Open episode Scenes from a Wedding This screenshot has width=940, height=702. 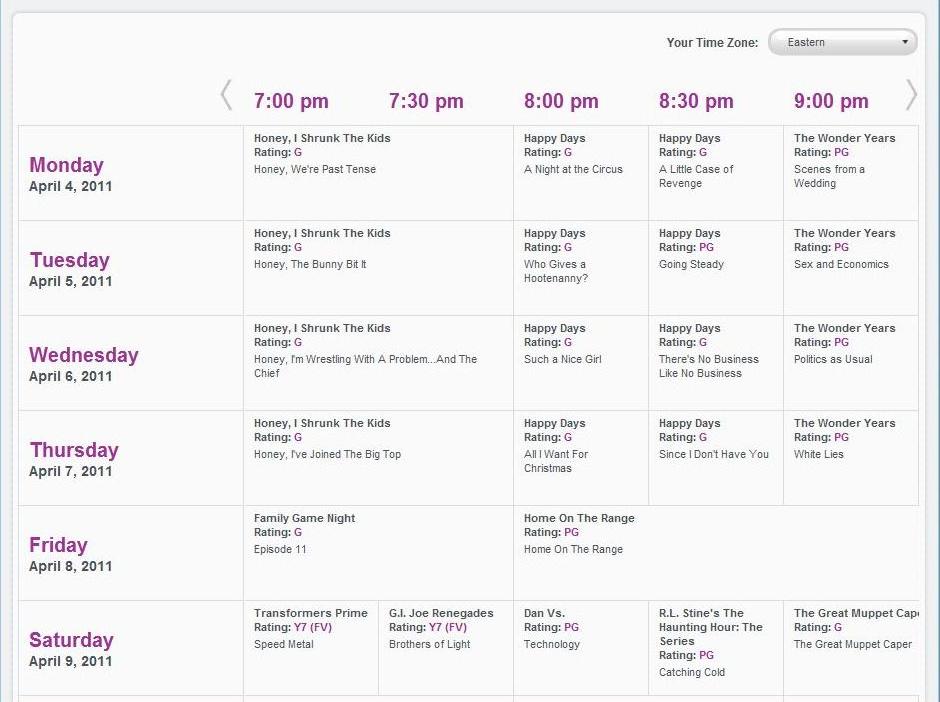tap(829, 176)
